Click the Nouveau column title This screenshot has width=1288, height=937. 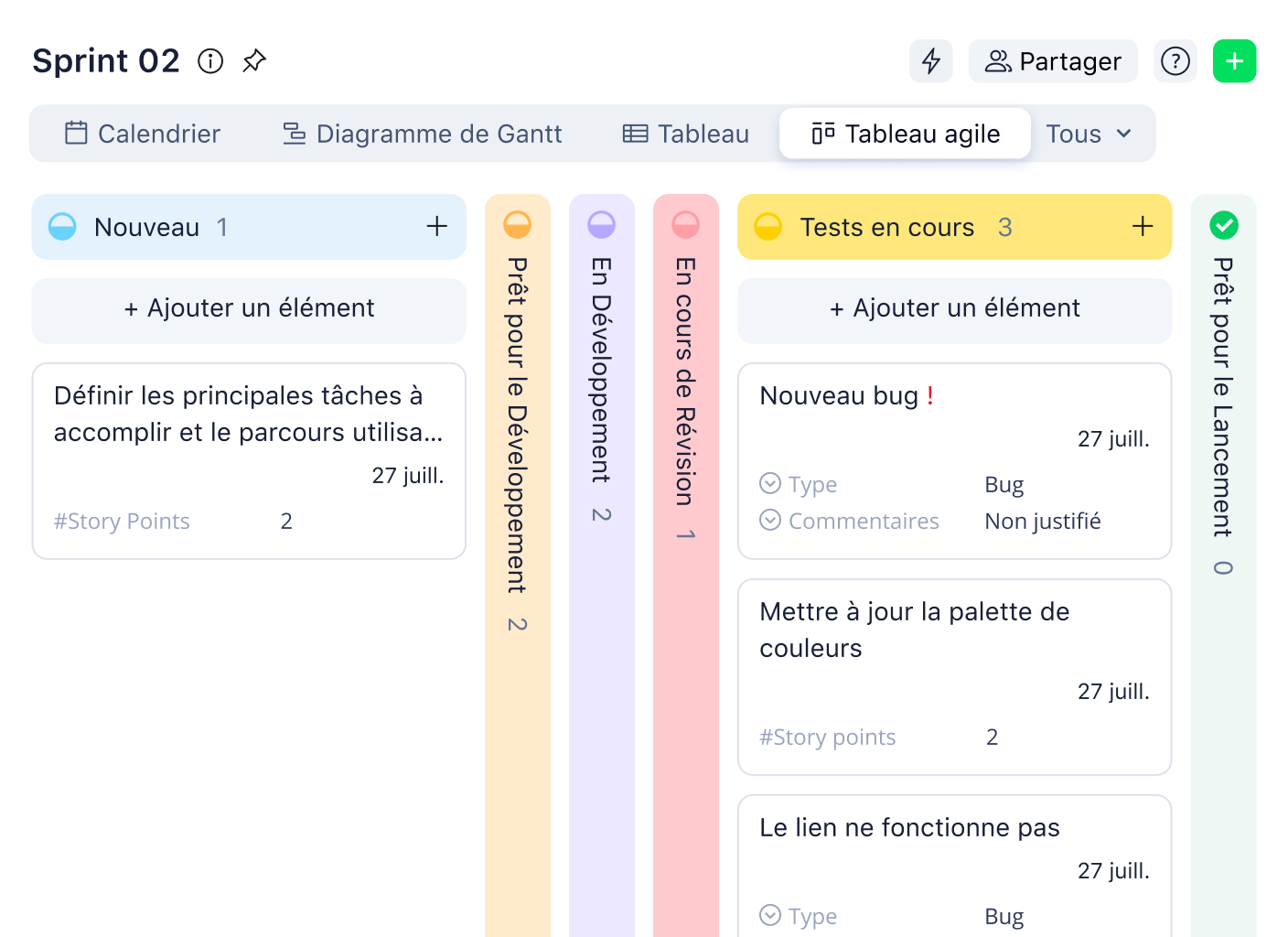point(146,227)
